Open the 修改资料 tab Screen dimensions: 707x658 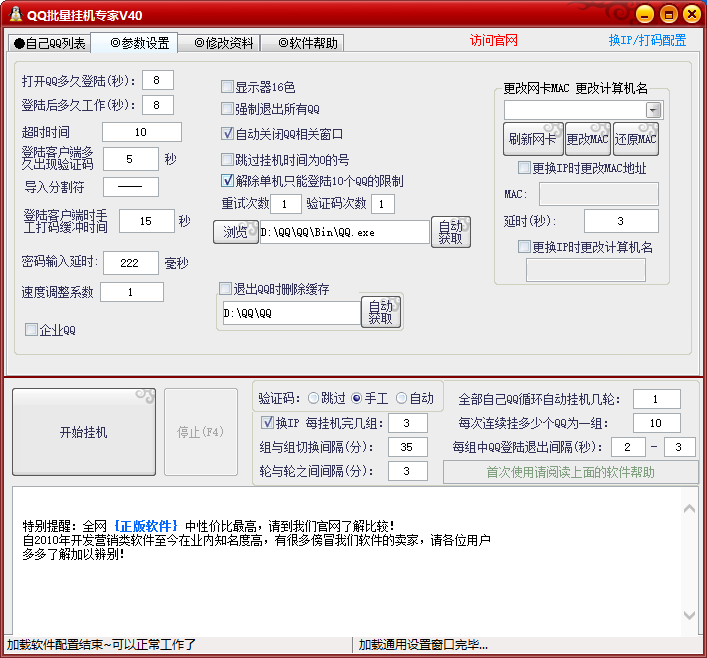(x=219, y=43)
